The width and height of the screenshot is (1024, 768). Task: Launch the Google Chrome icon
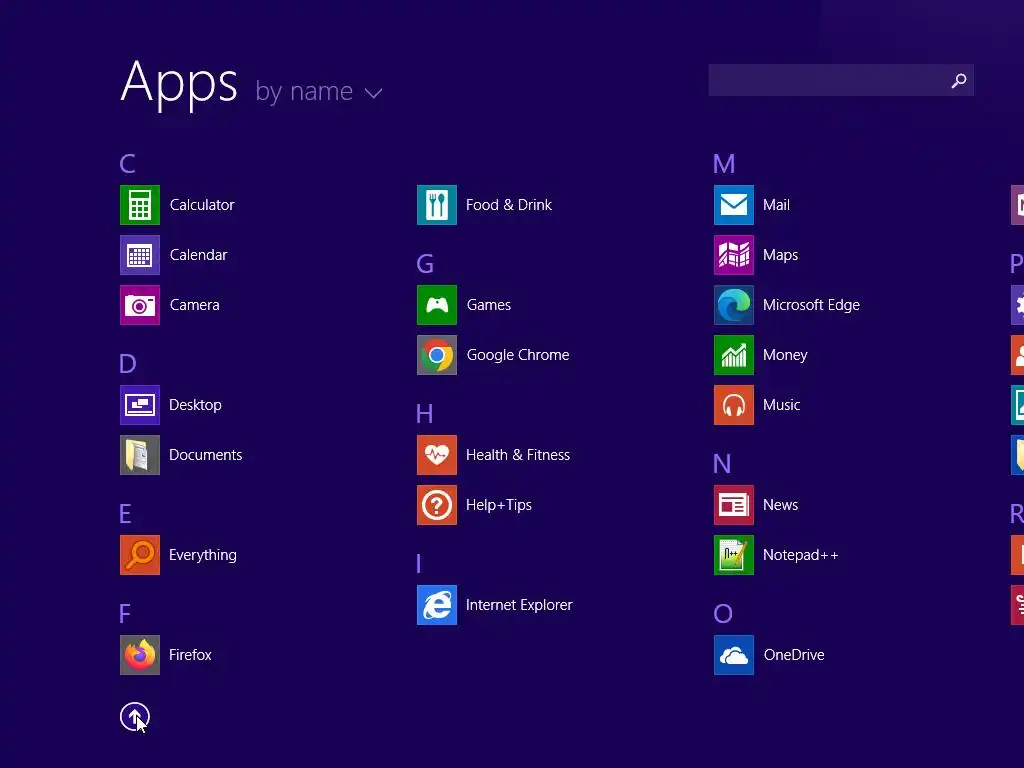pos(437,355)
